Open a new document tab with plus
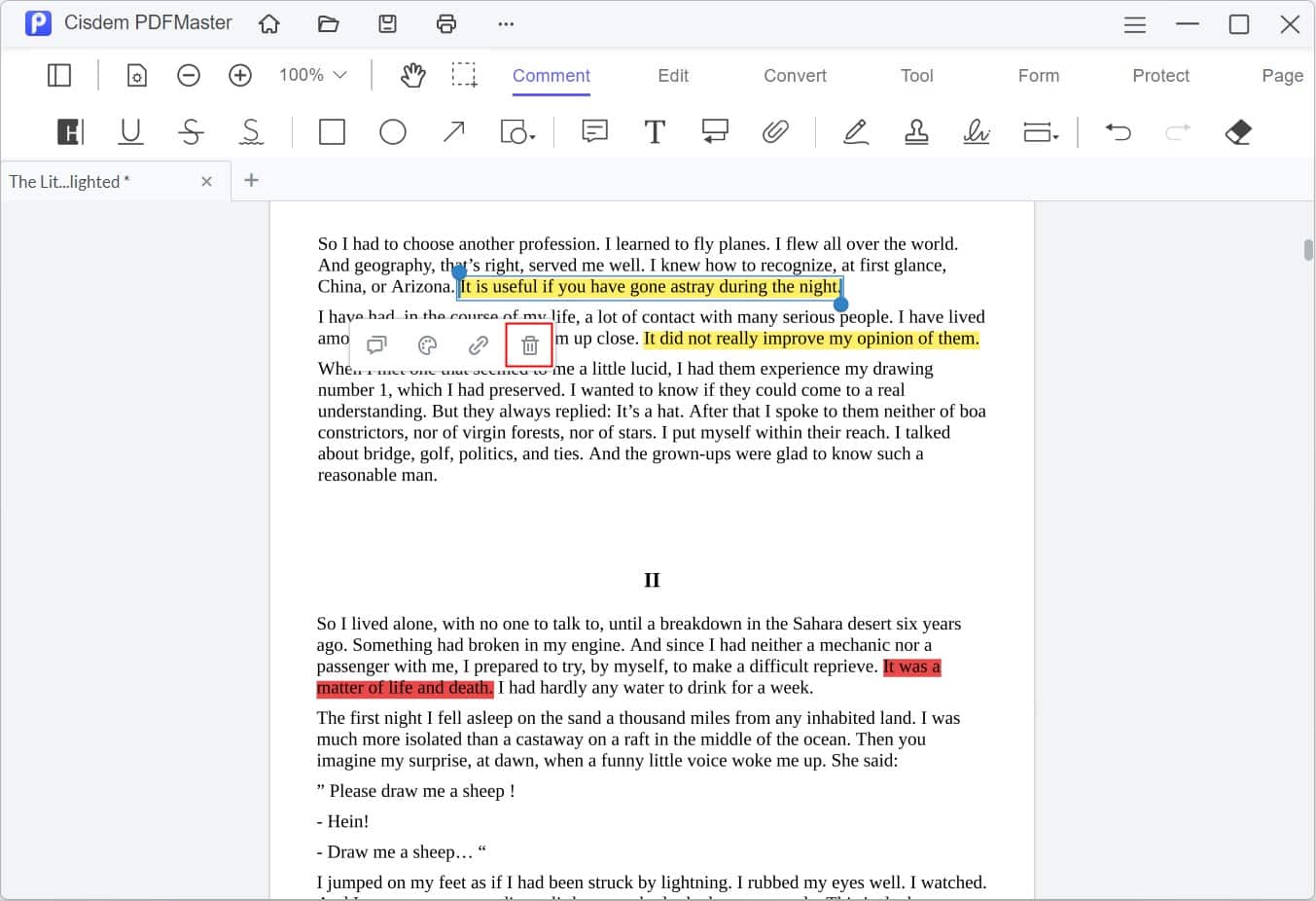Screen dimensions: 1316x901 (x=251, y=180)
